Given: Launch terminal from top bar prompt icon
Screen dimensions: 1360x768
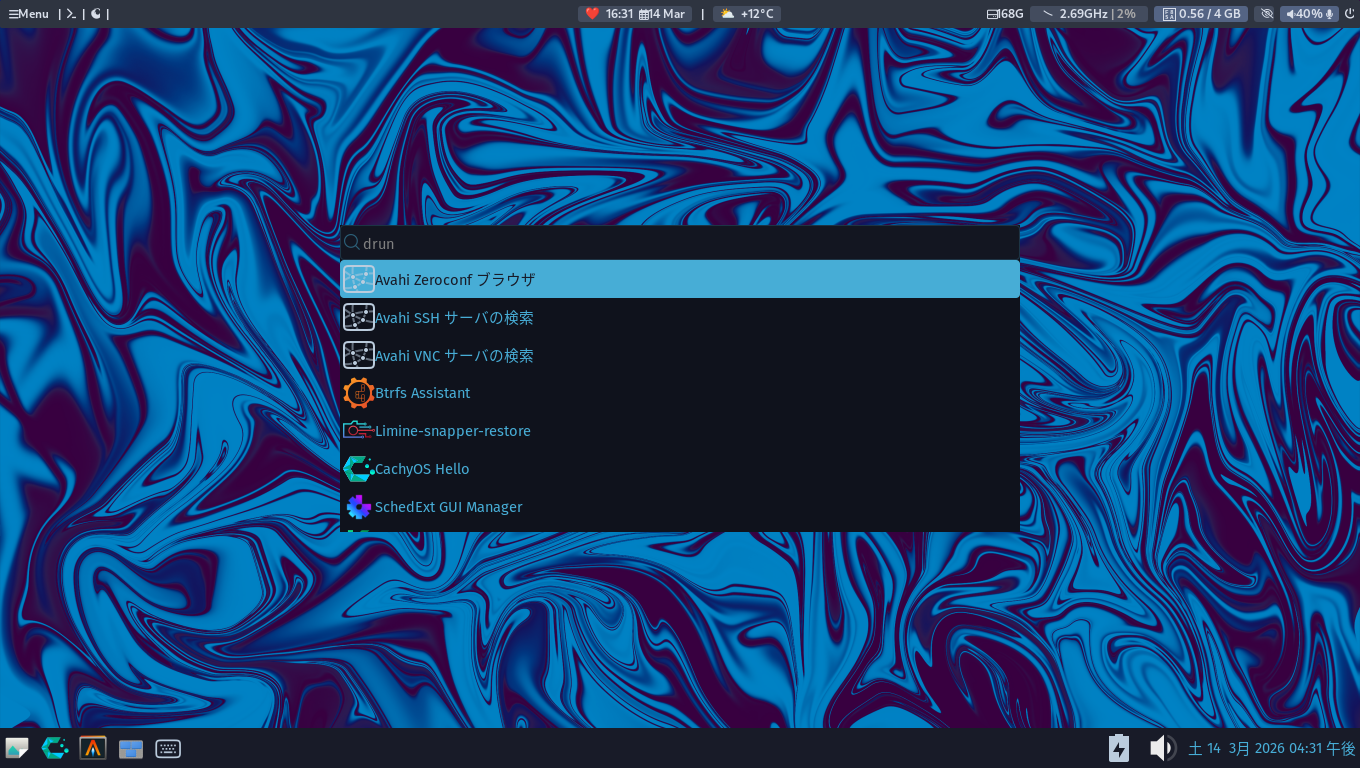Looking at the screenshot, I should pyautogui.click(x=71, y=14).
